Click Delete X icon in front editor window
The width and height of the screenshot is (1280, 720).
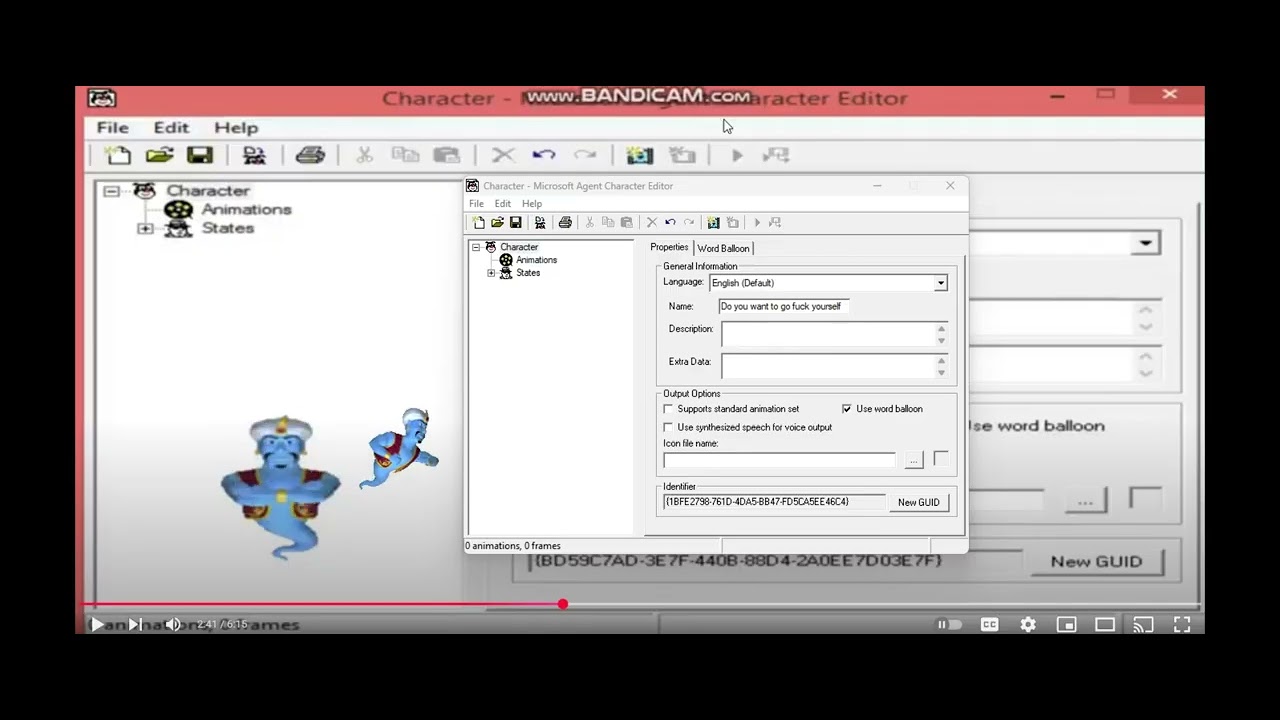[652, 222]
